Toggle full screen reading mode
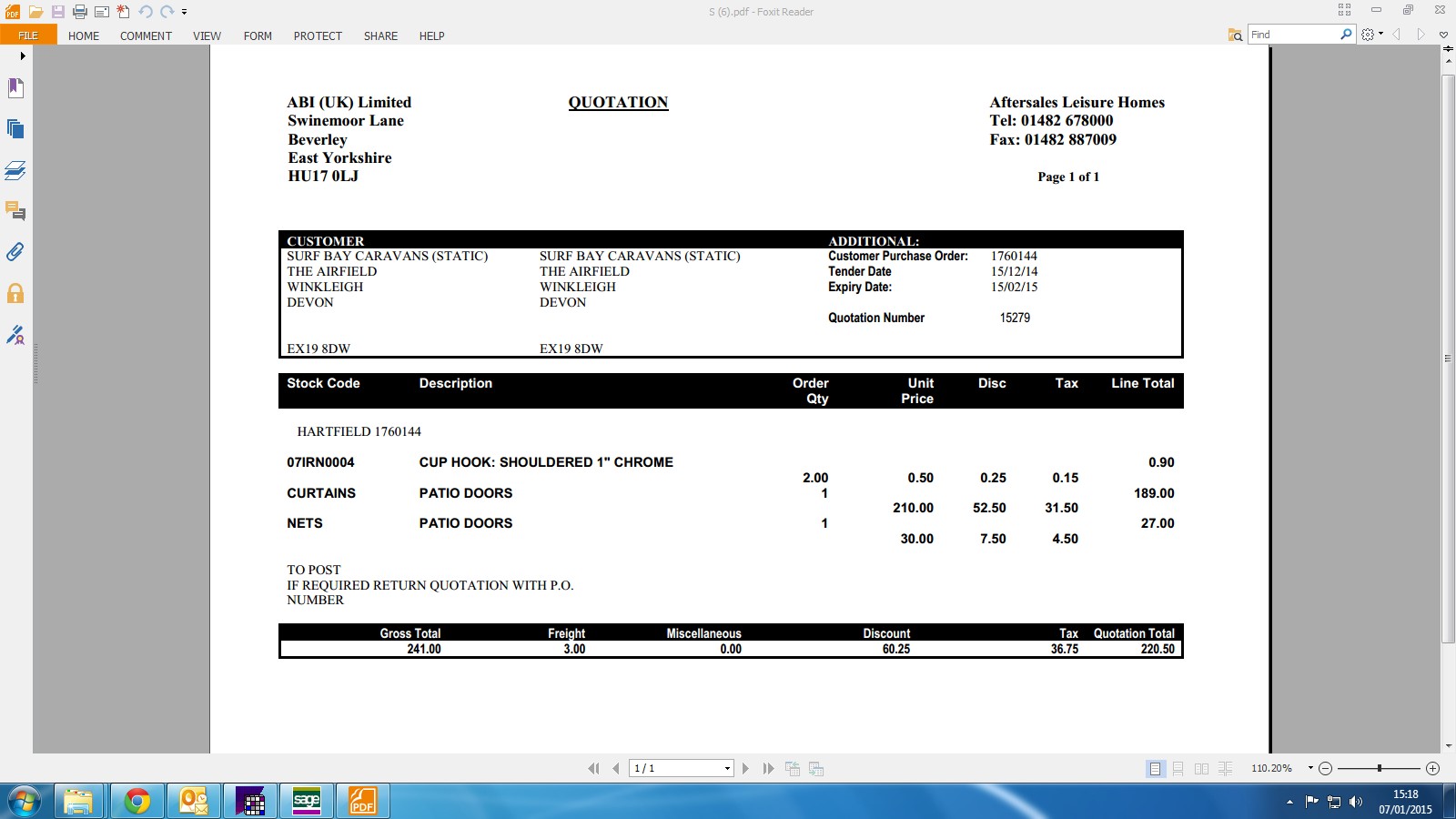Viewport: 1456px width, 819px height. pyautogui.click(x=1344, y=10)
